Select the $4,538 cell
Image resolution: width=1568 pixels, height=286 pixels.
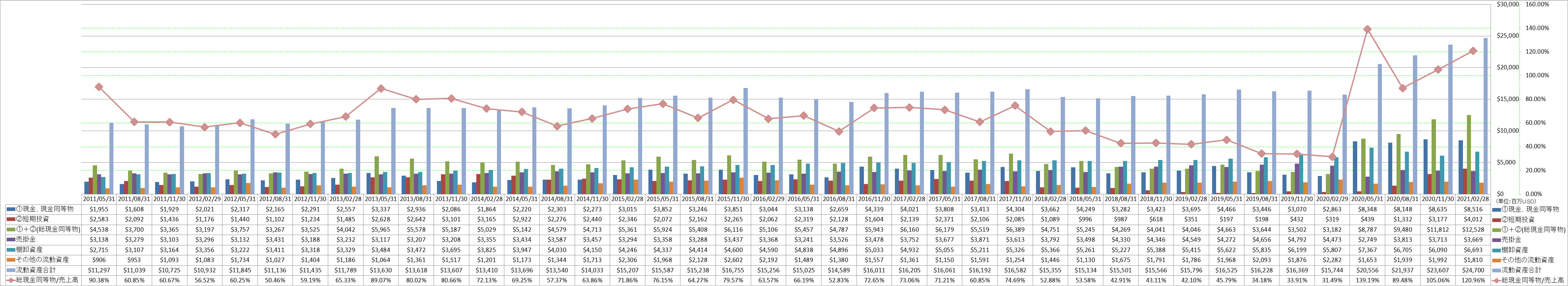[x=99, y=229]
